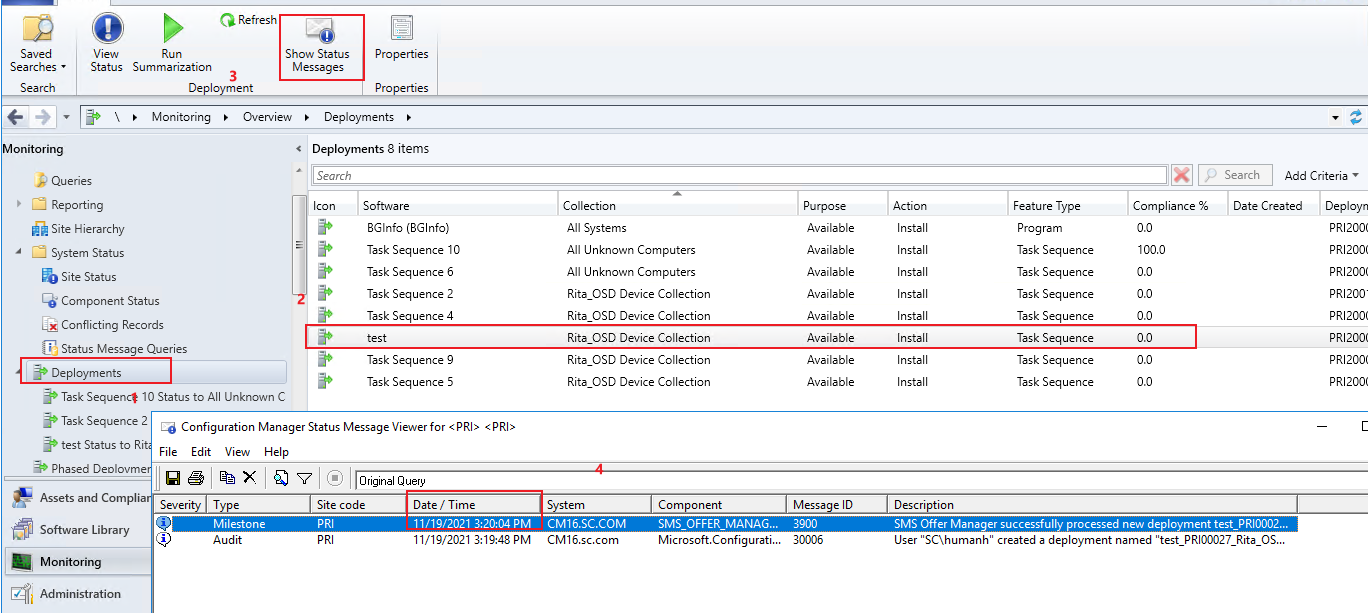Expand the Reporting folder node
The width and height of the screenshot is (1368, 613).
coord(19,204)
